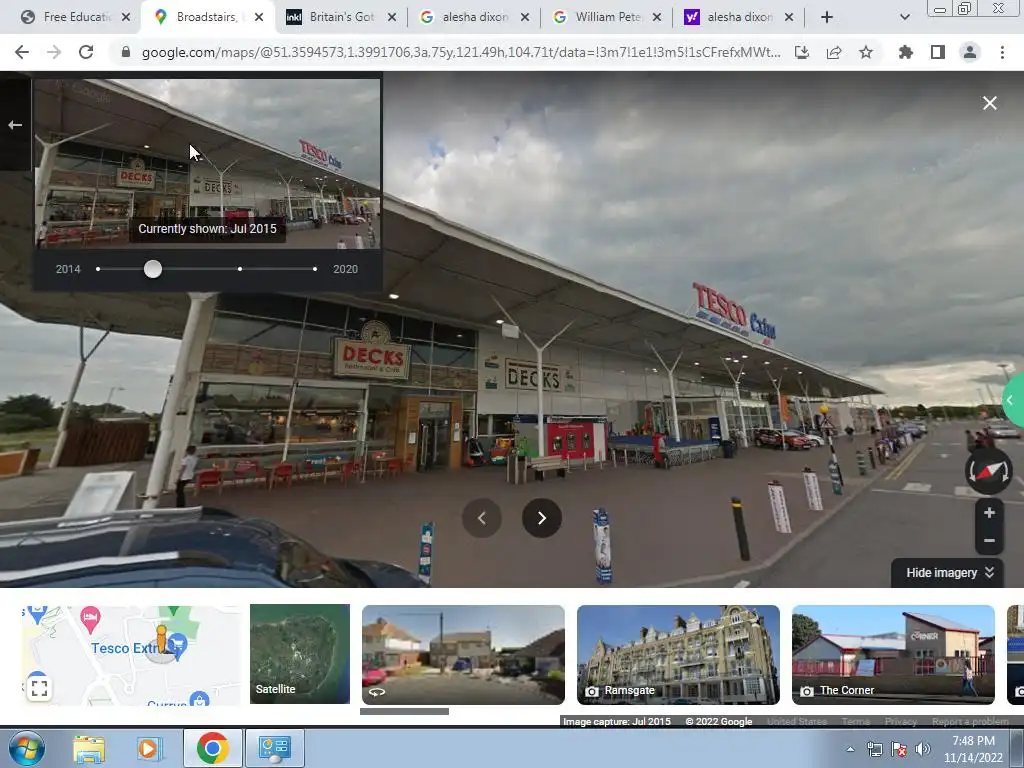
Task: Expand side panel with green arrow
Action: coord(1013,400)
